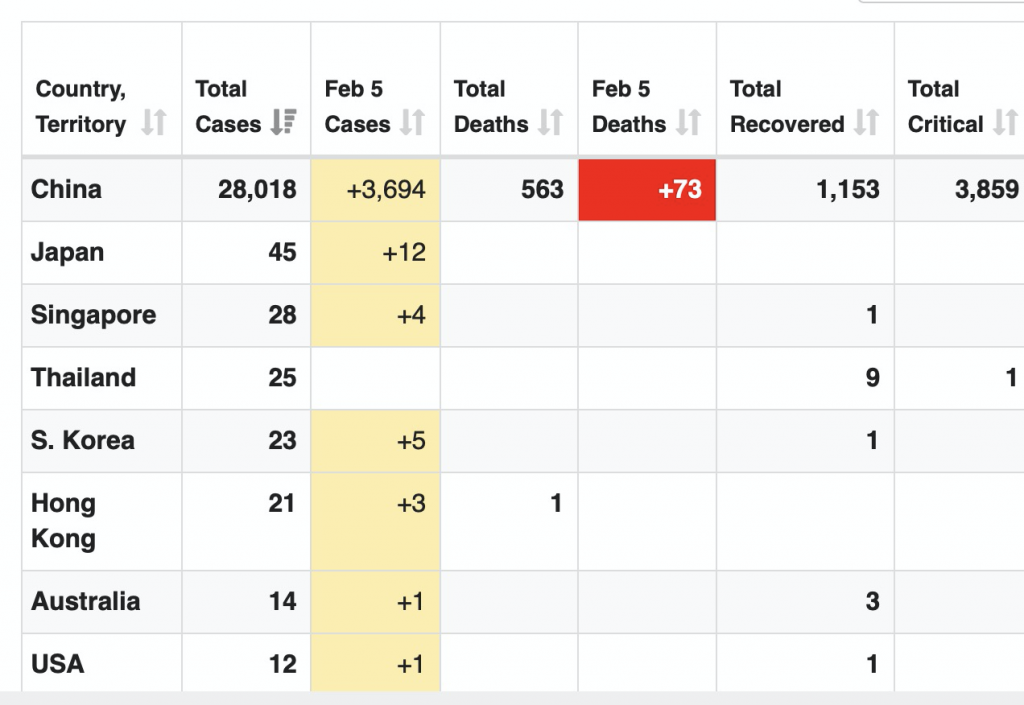This screenshot has height=705, width=1024.
Task: Click the red +73 deaths cell
Action: pos(647,190)
